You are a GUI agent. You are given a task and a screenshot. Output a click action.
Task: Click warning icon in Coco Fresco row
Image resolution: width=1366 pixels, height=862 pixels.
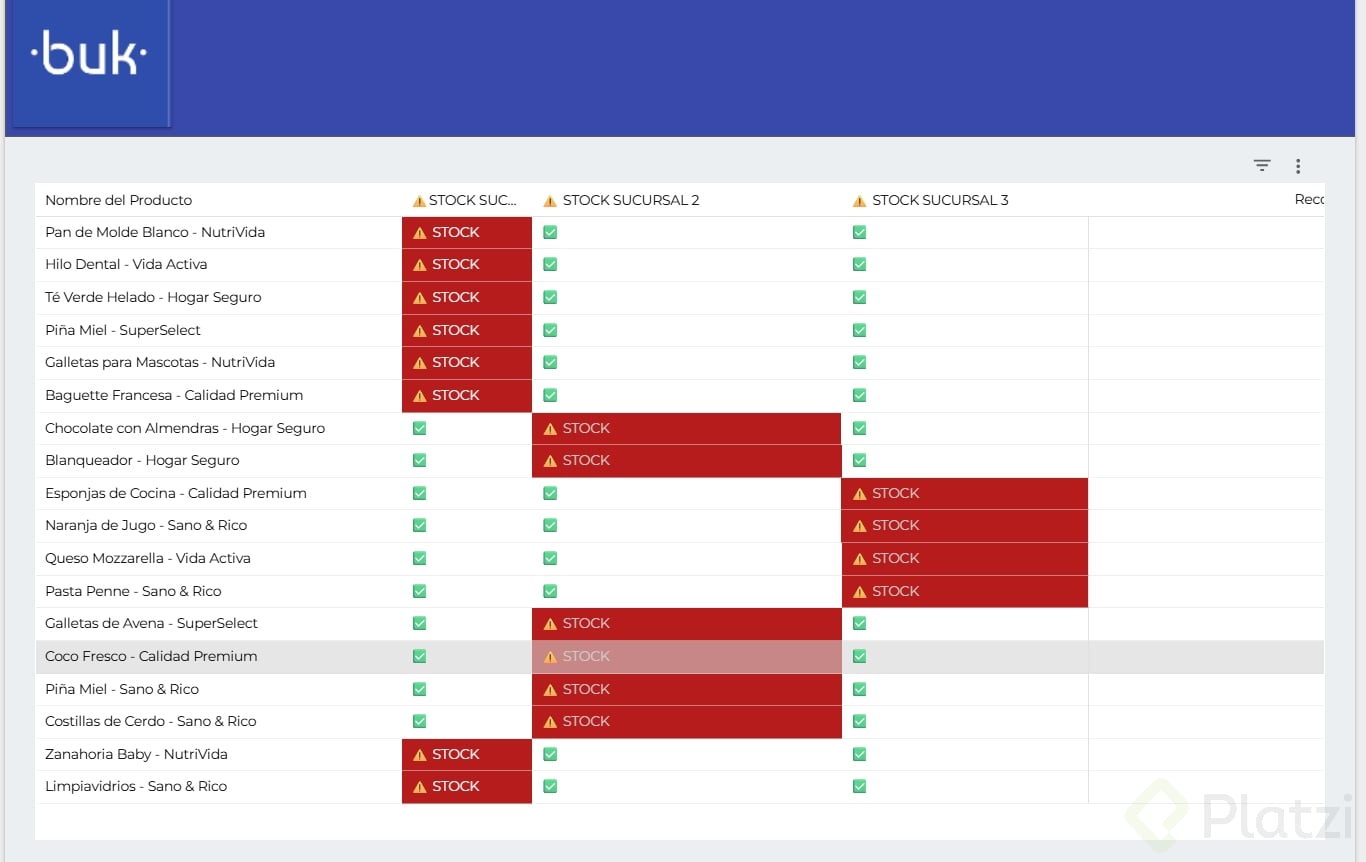[550, 657]
